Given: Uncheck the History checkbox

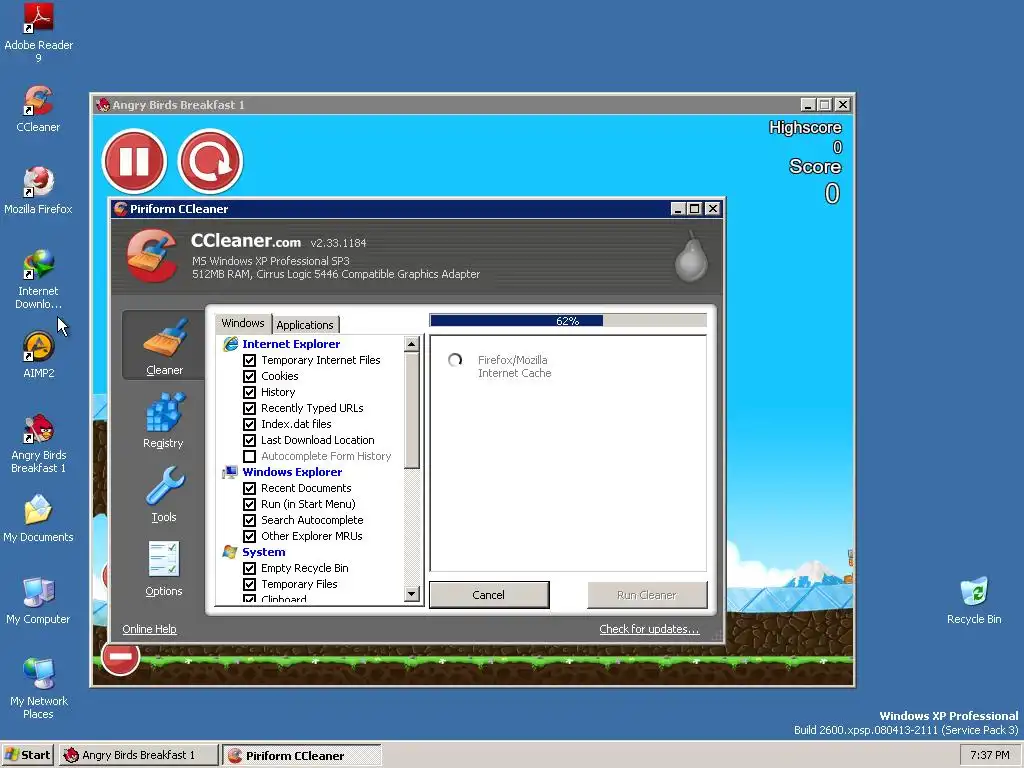Looking at the screenshot, I should 249,392.
